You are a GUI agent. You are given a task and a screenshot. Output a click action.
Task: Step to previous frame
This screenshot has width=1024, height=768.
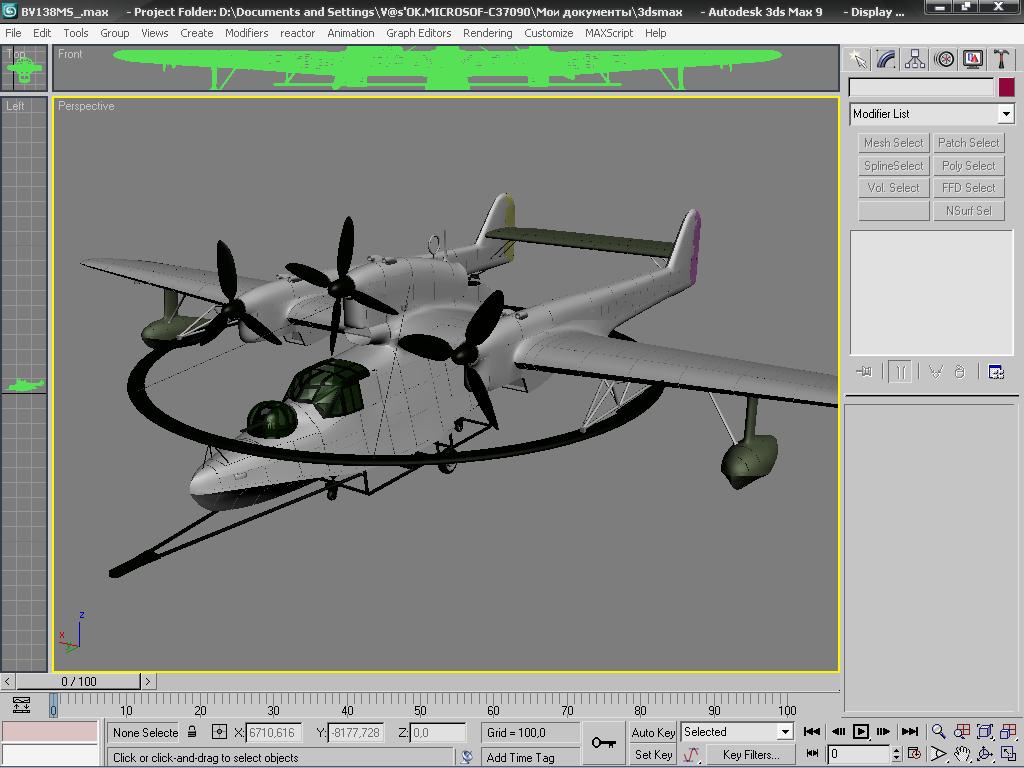point(838,731)
